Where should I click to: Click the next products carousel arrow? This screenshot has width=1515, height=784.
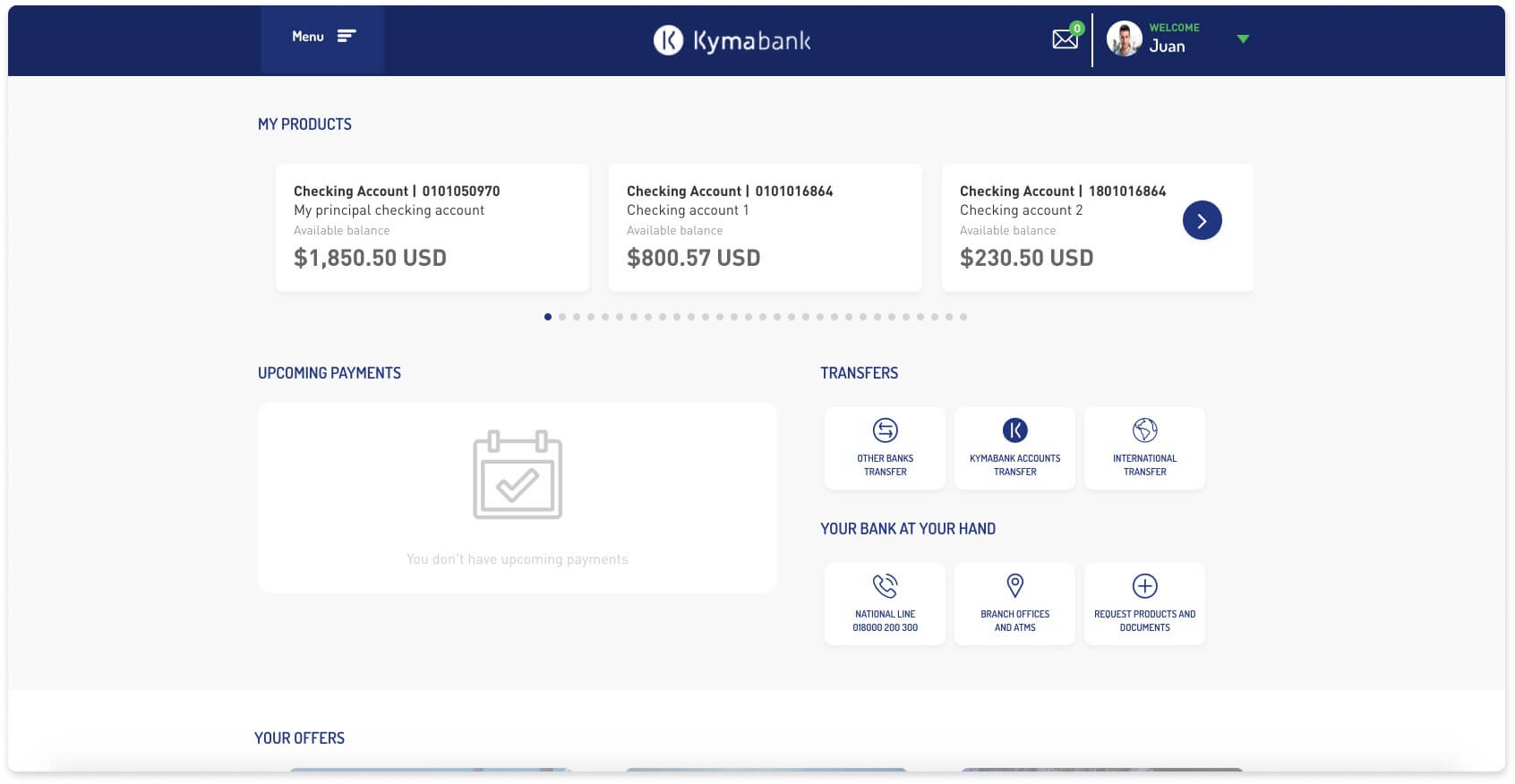point(1202,220)
